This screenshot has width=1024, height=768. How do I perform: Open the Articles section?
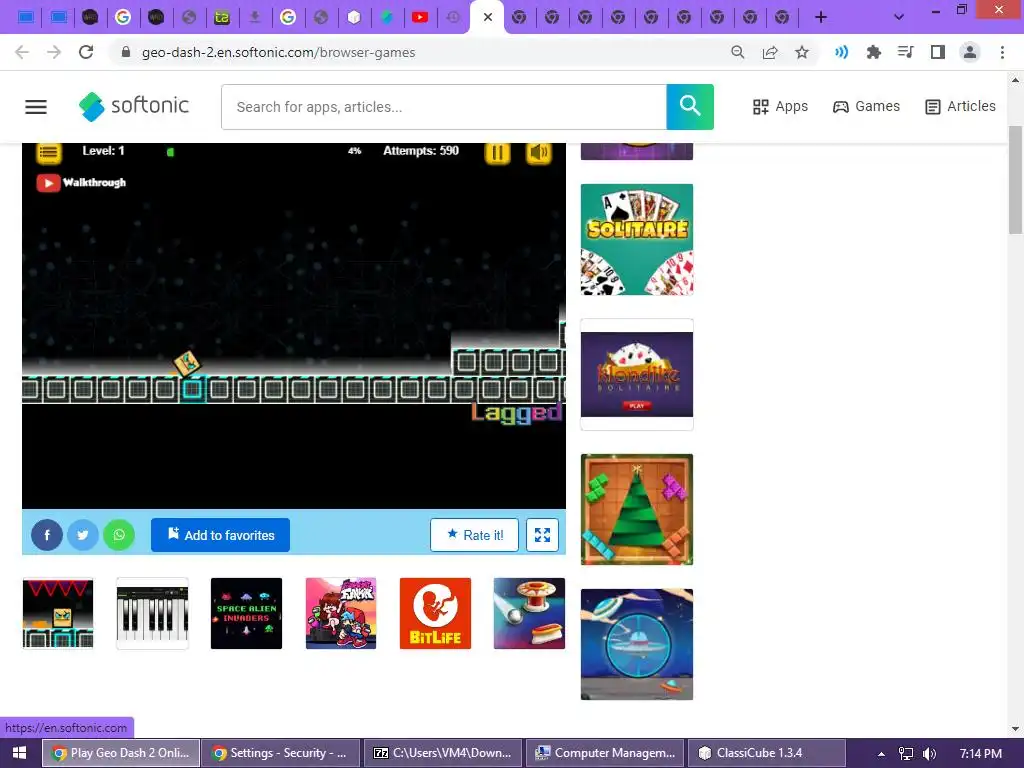[x=960, y=106]
